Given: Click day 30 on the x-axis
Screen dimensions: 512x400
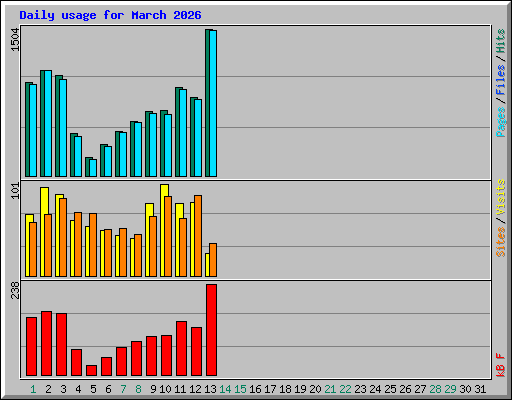Looking at the screenshot, I should 465,389.
